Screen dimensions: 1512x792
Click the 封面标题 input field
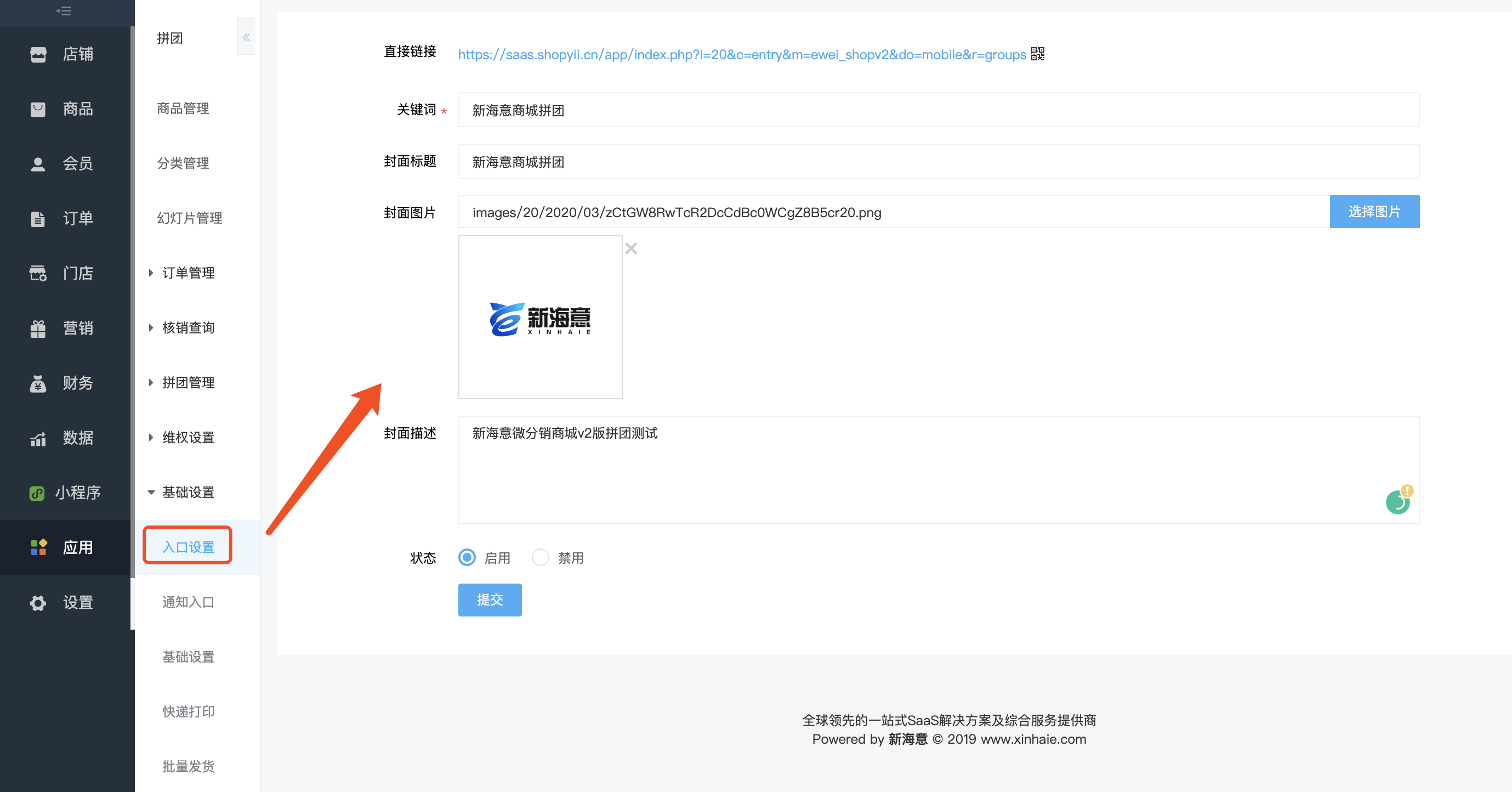click(939, 161)
